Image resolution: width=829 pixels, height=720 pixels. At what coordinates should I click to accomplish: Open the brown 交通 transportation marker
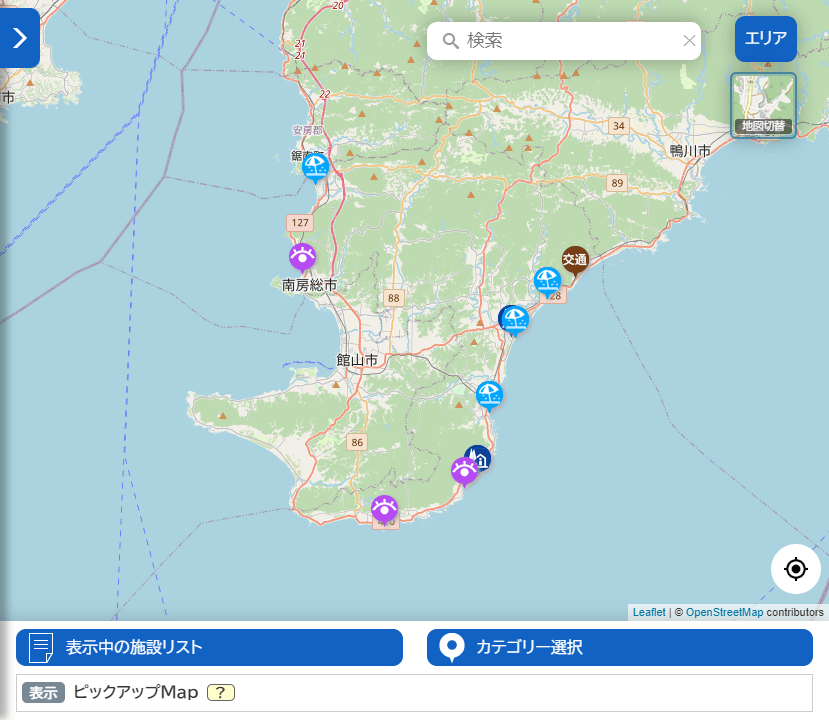pyautogui.click(x=574, y=259)
